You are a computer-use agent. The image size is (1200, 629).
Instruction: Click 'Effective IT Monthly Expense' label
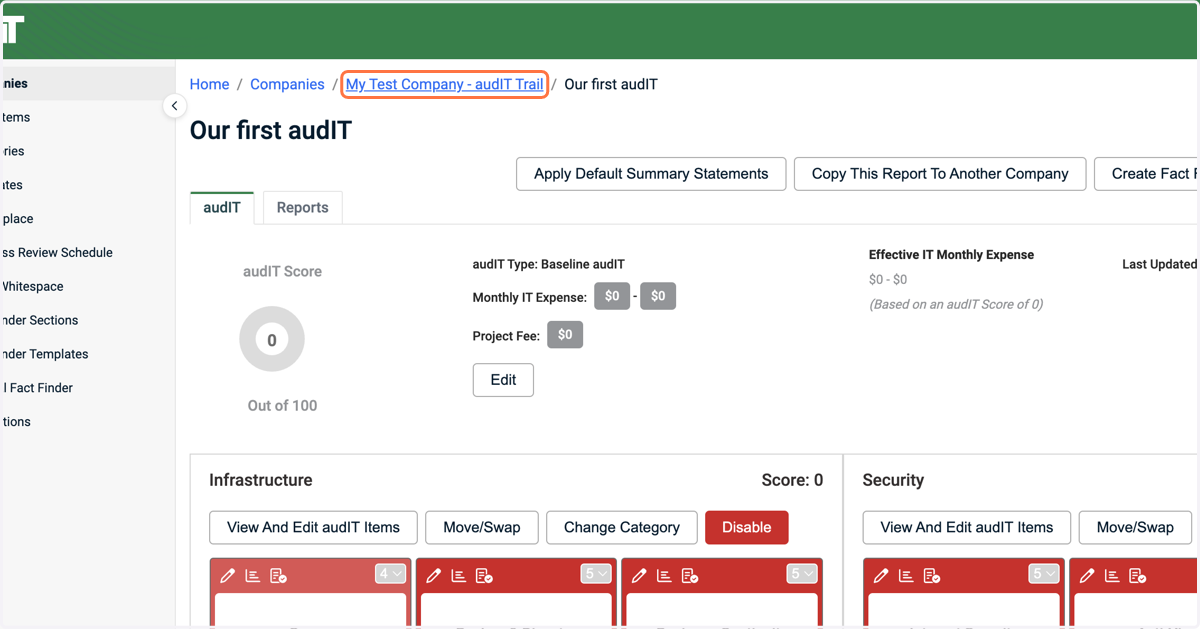click(x=951, y=254)
